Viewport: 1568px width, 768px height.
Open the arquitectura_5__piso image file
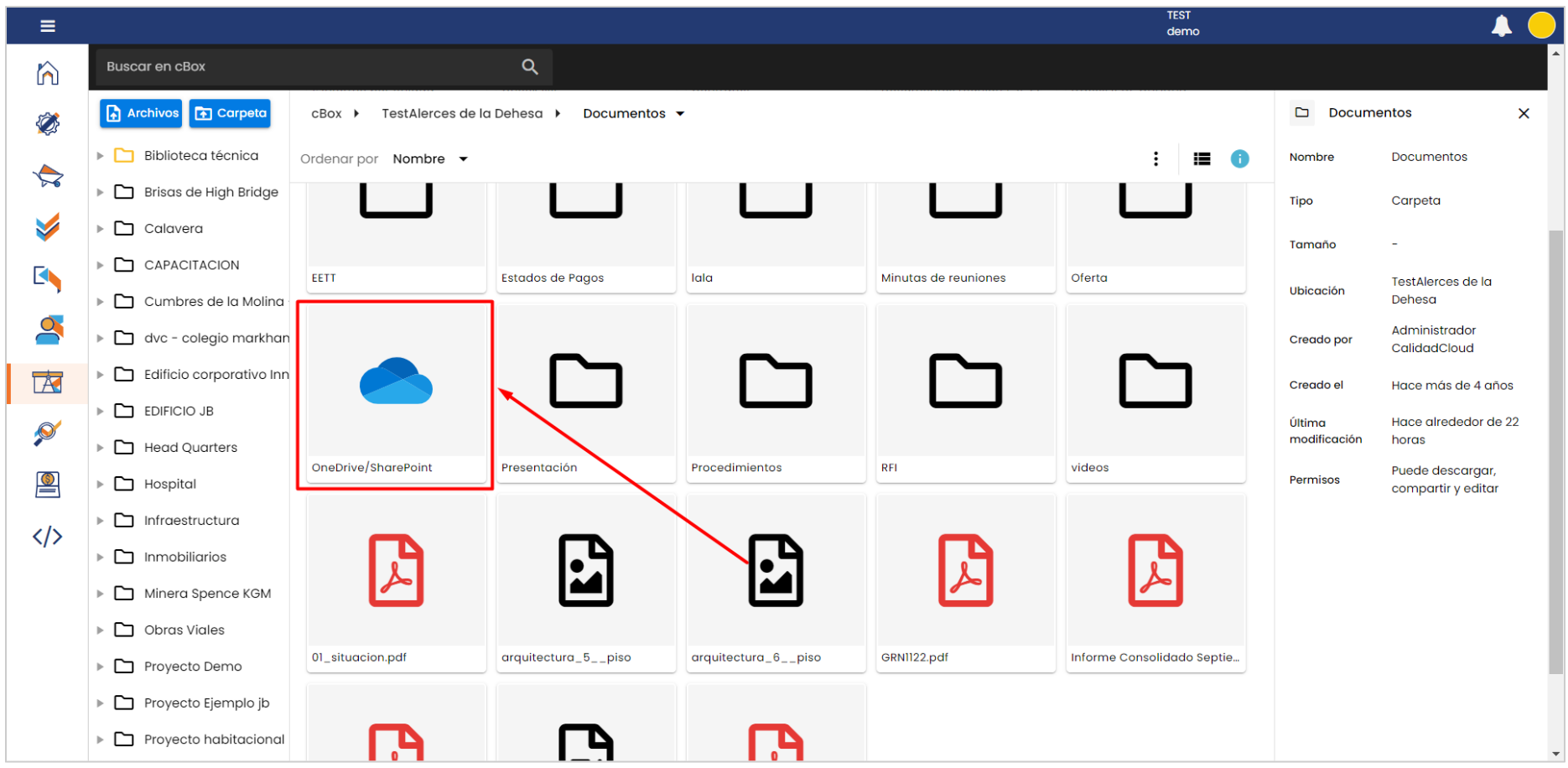tap(586, 584)
